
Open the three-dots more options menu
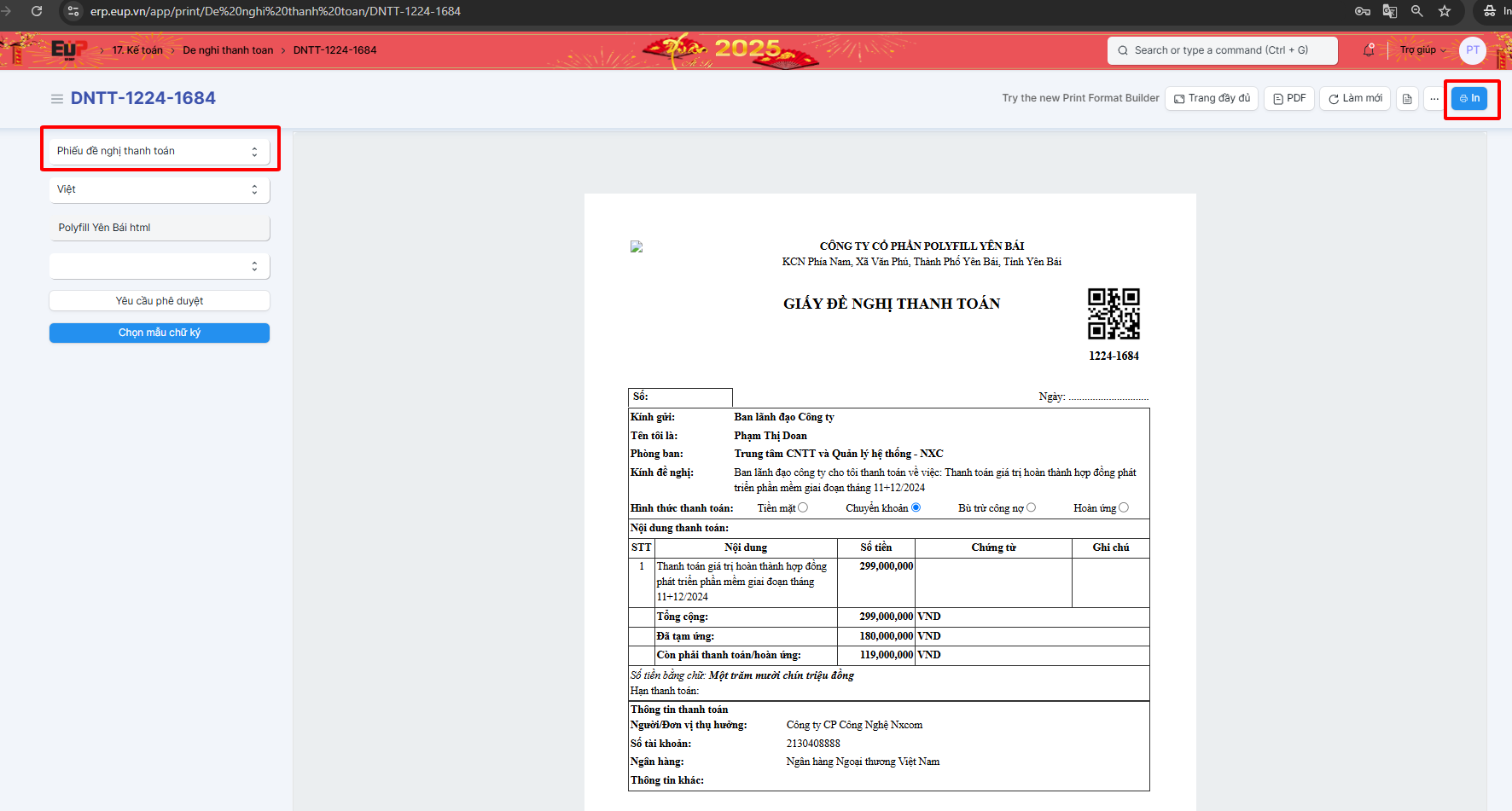click(1434, 99)
